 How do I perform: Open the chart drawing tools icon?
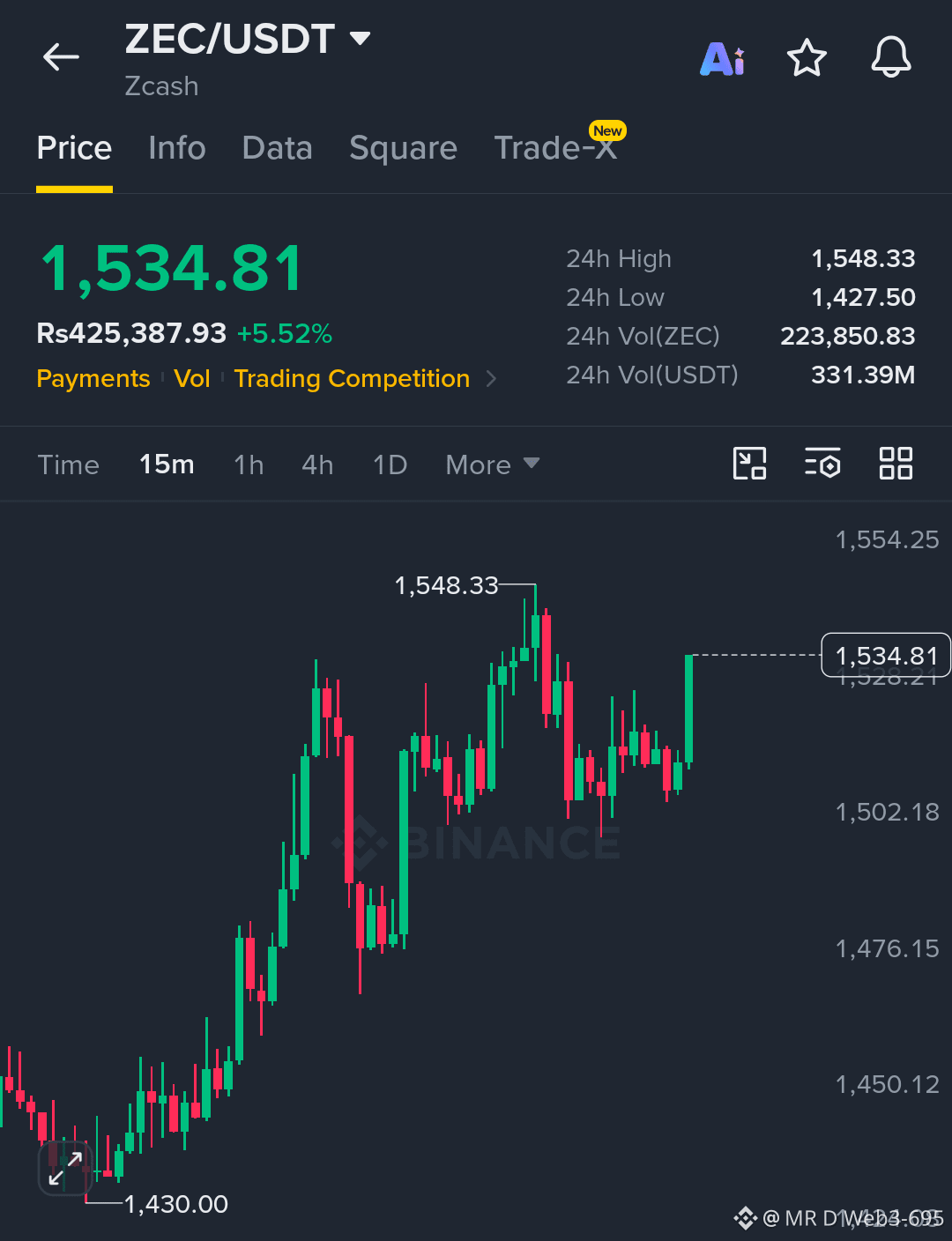(x=750, y=464)
